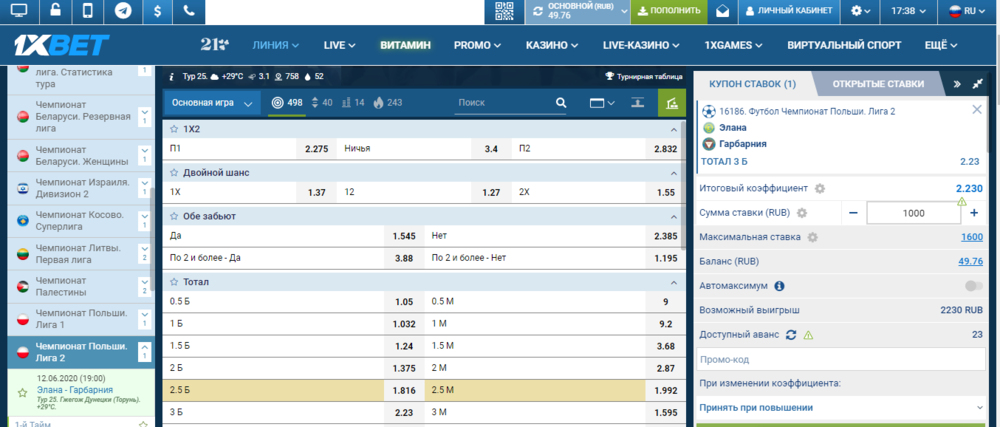Open the settings gear dropdown in top bar
The width and height of the screenshot is (1000, 427).
(x=862, y=11)
